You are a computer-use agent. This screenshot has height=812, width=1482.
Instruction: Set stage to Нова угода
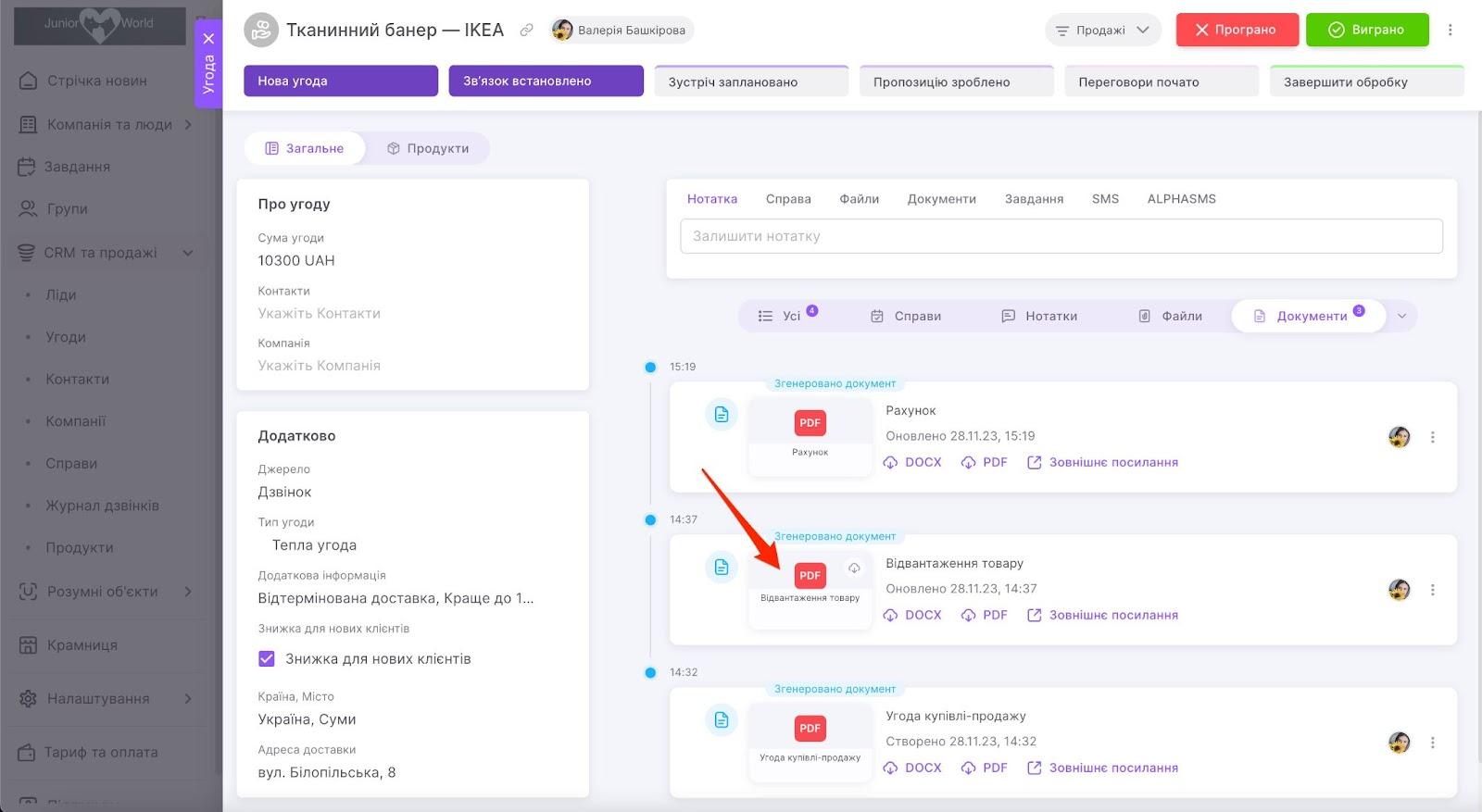tap(341, 81)
